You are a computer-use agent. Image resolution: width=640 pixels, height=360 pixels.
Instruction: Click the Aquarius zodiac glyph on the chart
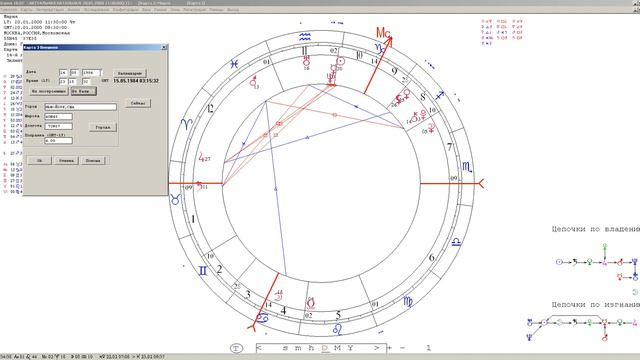coord(305,37)
